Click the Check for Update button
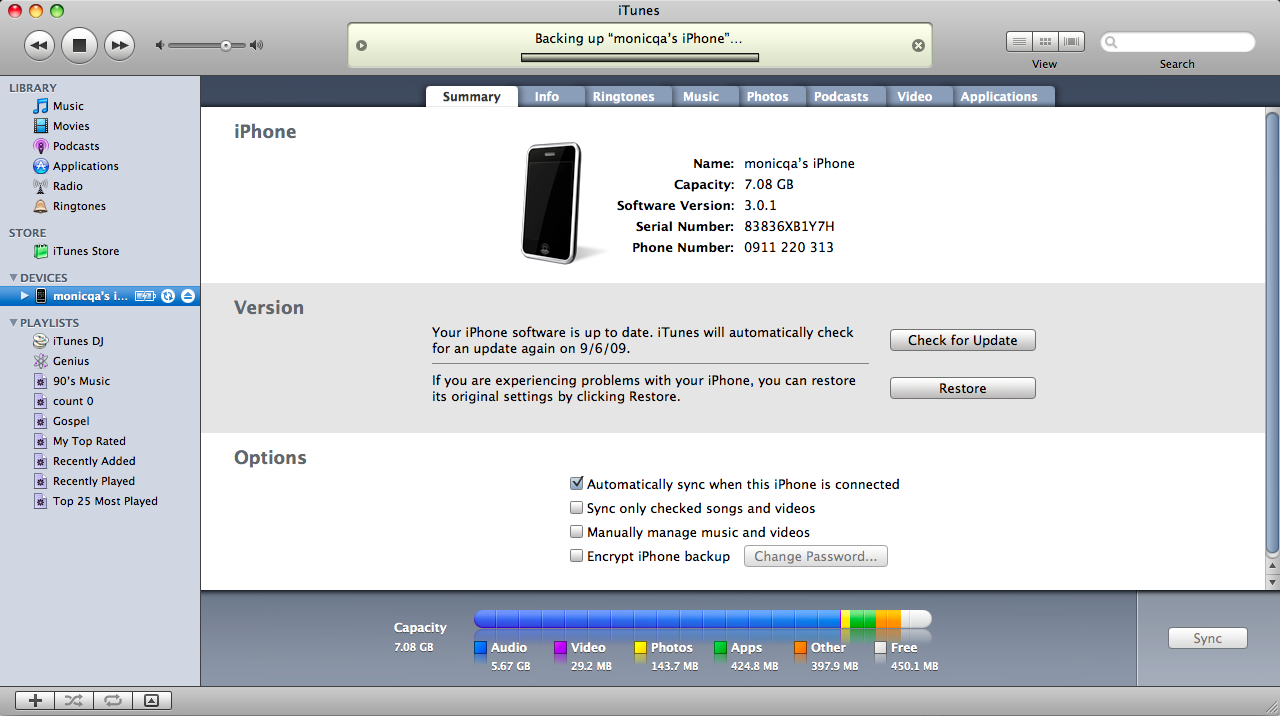The image size is (1280, 716). coord(962,340)
